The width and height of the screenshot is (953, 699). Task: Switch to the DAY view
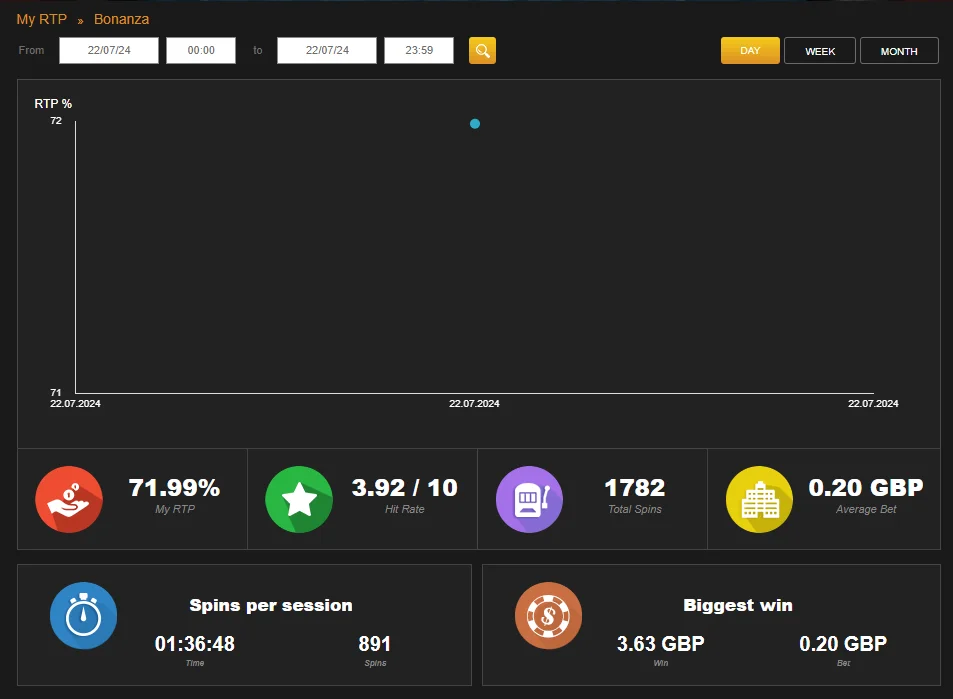pos(750,50)
